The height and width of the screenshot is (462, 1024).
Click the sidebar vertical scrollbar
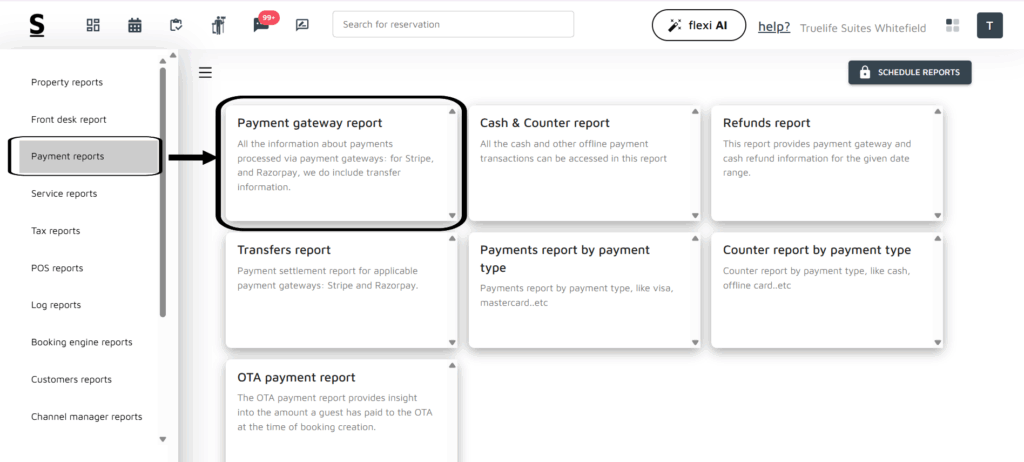point(163,190)
